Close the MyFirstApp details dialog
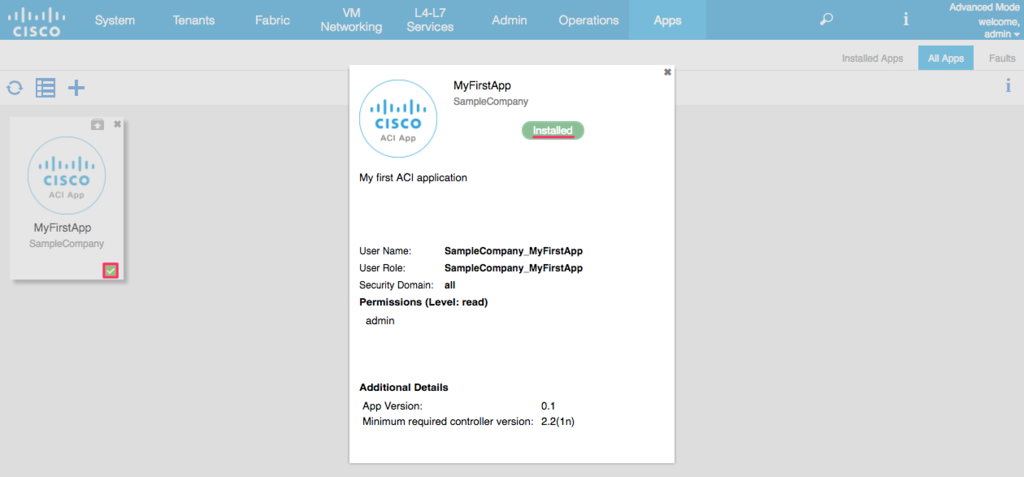 (667, 72)
